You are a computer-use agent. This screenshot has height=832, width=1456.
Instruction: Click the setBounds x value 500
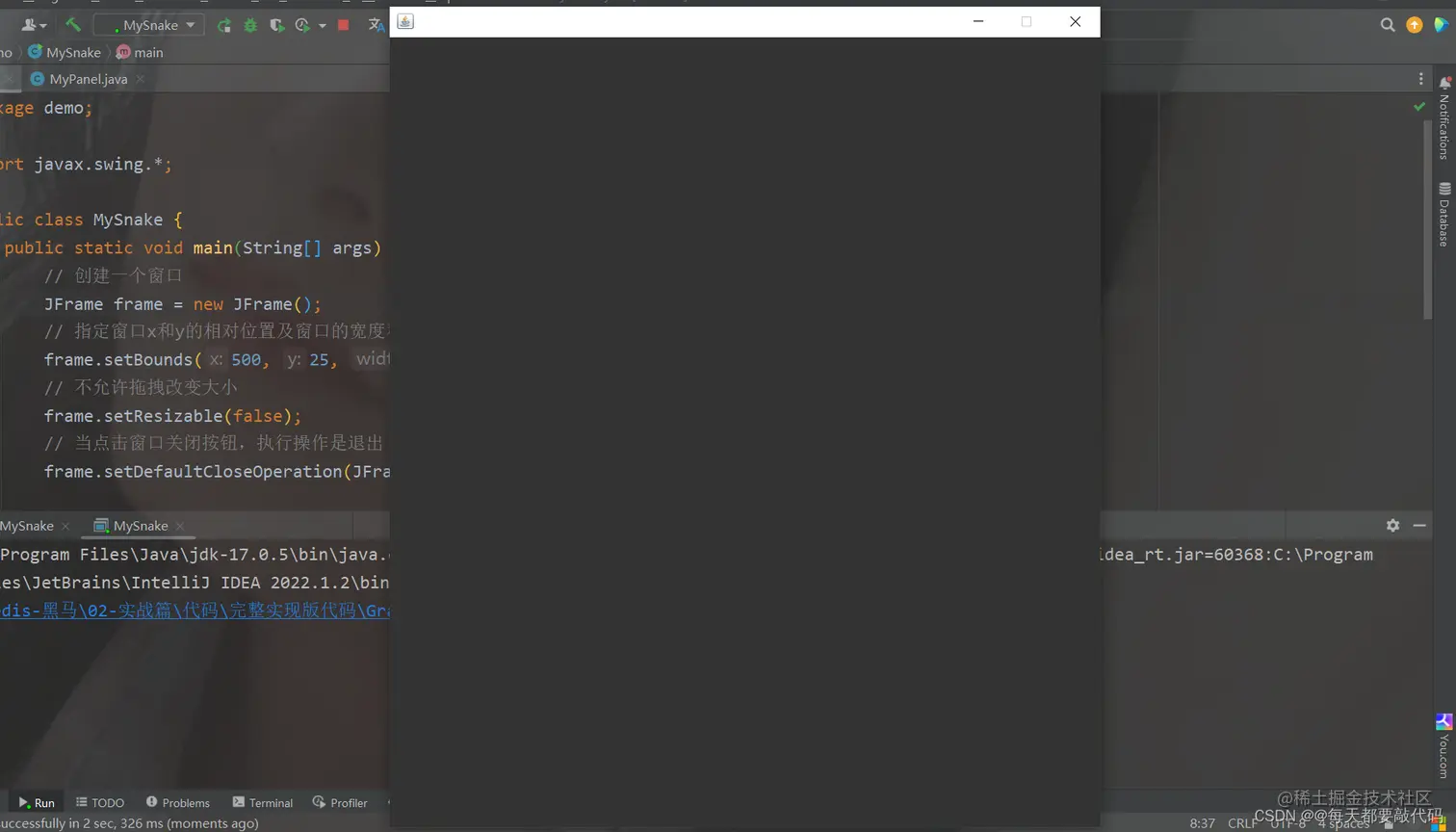point(246,360)
